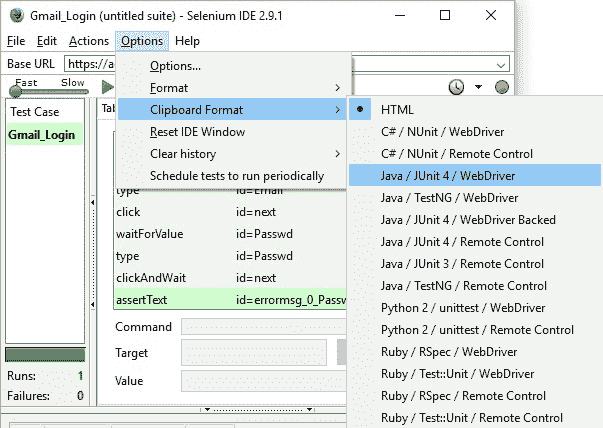Select Java / JUnit 4 / Remote Control
This screenshot has height=428, width=603.
pos(475,241)
